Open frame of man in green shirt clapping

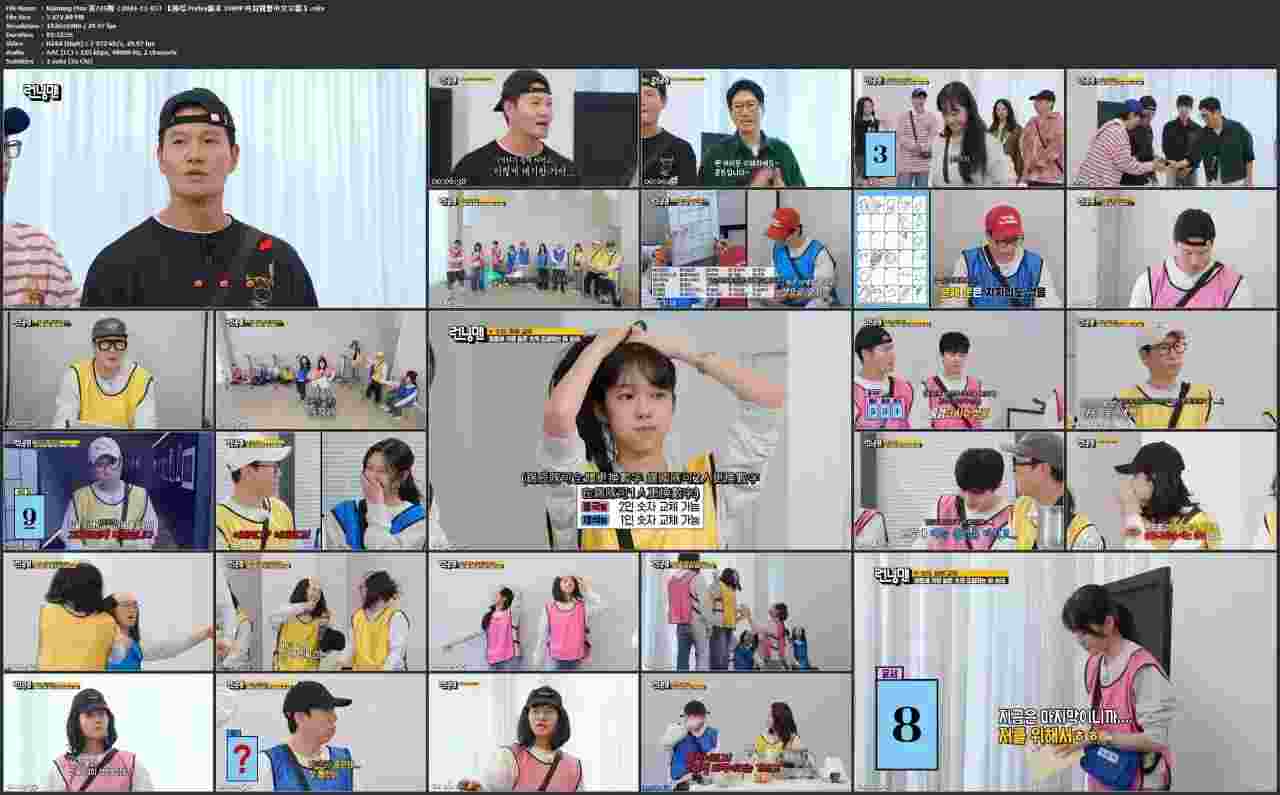[x=745, y=128]
